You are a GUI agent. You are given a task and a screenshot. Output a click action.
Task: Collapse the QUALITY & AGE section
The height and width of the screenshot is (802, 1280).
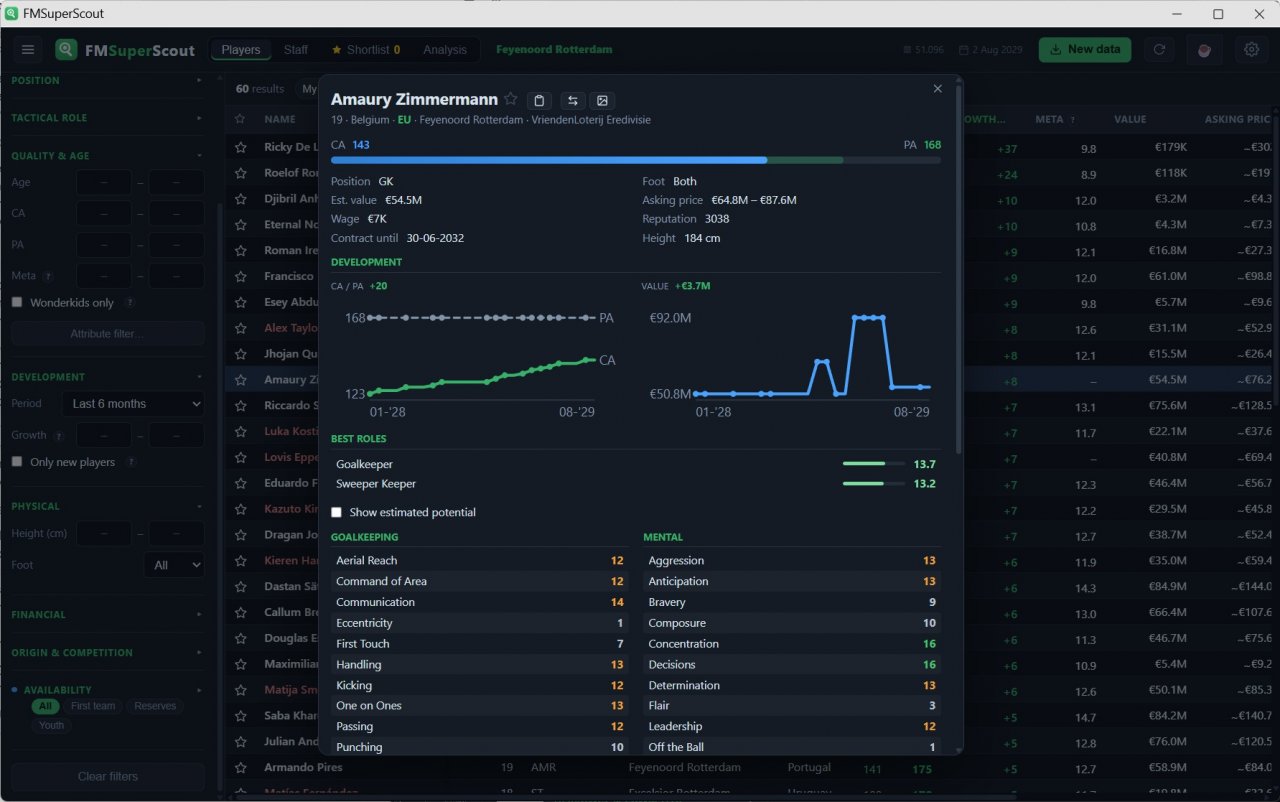106,156
